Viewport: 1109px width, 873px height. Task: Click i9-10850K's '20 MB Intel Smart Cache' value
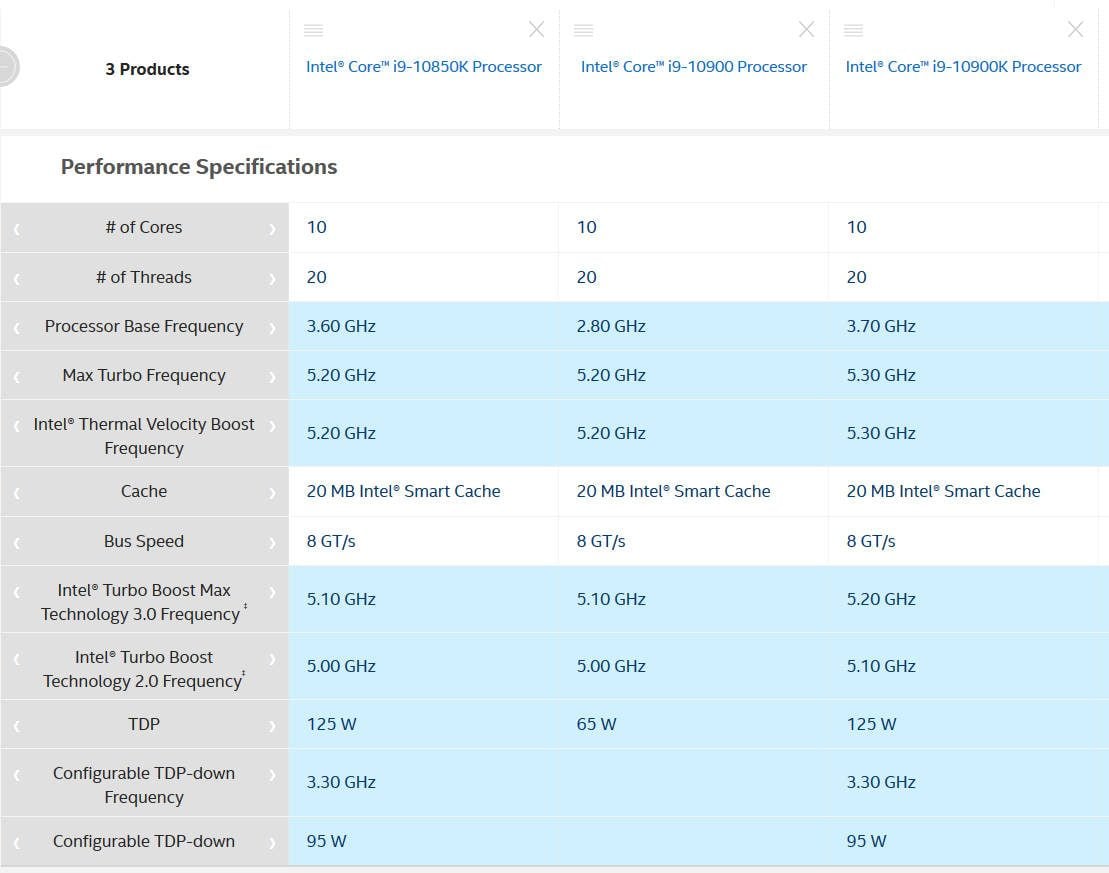(x=403, y=491)
